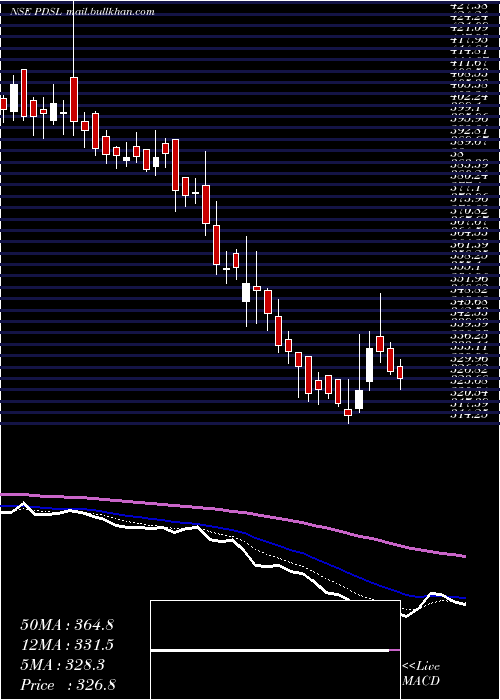Screen dimensions: 500x700
Task: Click the 399.1 price axis label
Action: point(466,108)
